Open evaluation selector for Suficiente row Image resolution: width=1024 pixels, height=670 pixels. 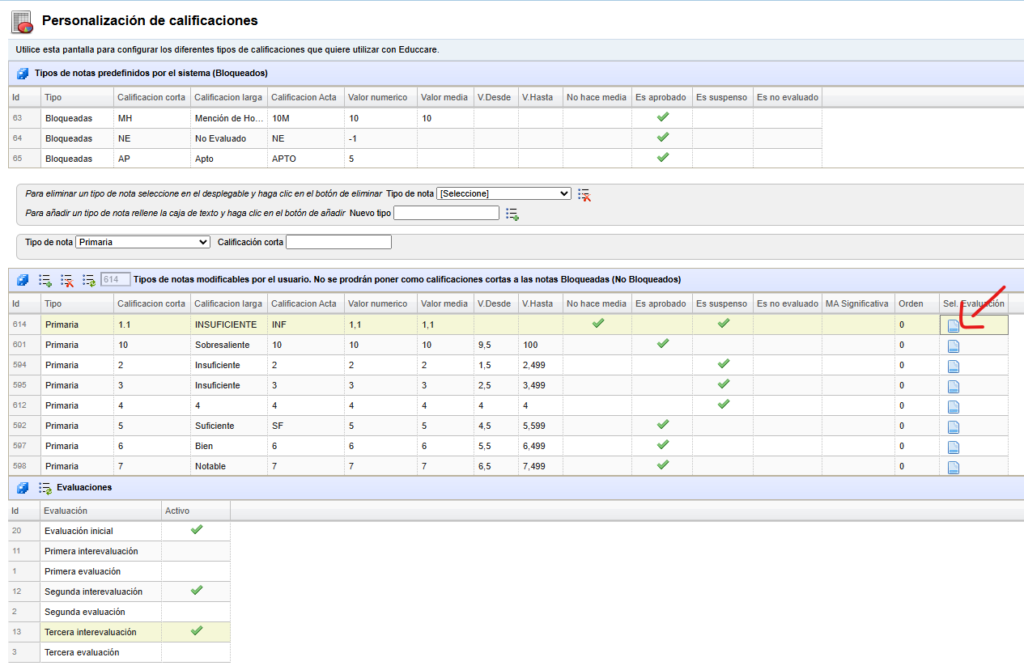pos(953,427)
